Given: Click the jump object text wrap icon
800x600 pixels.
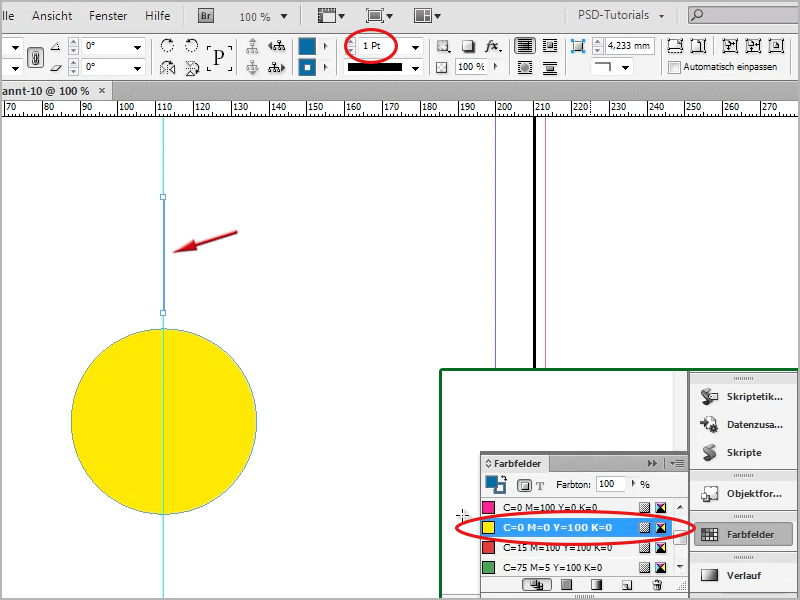Looking at the screenshot, I should 549,67.
